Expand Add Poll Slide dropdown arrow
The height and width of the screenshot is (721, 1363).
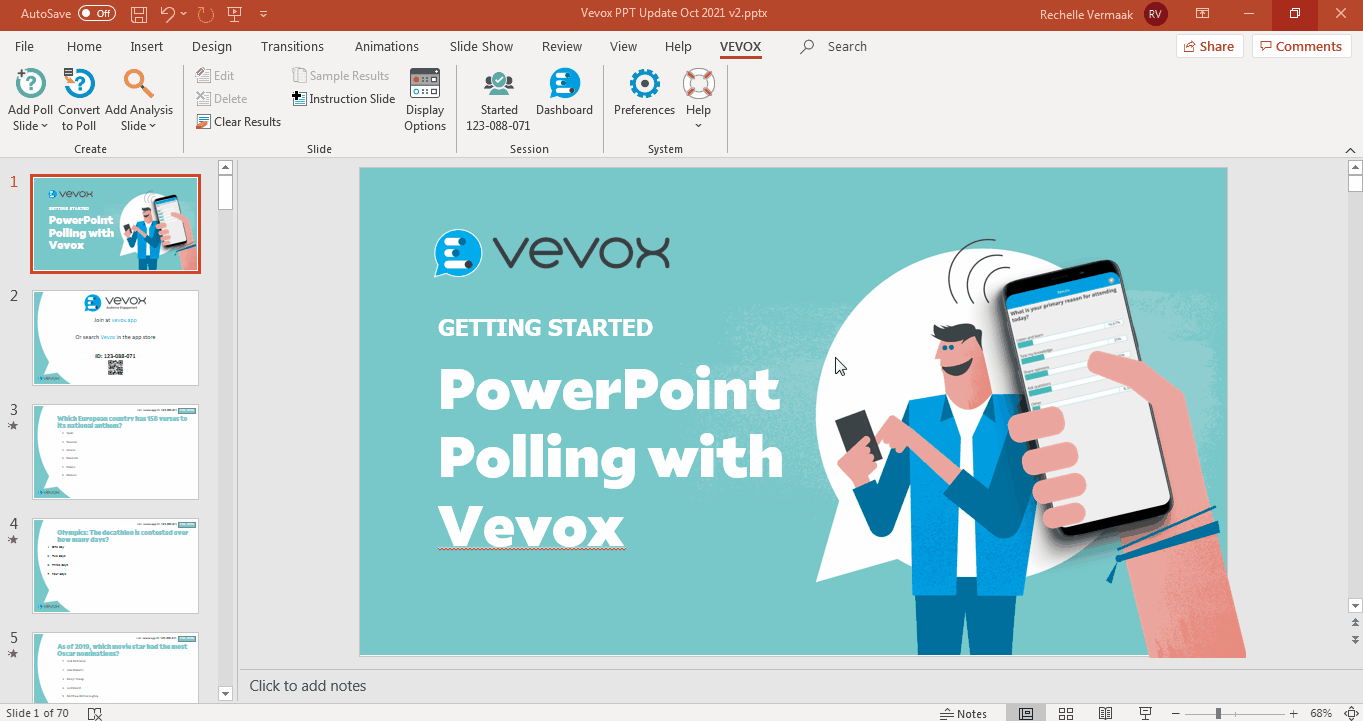[45, 126]
